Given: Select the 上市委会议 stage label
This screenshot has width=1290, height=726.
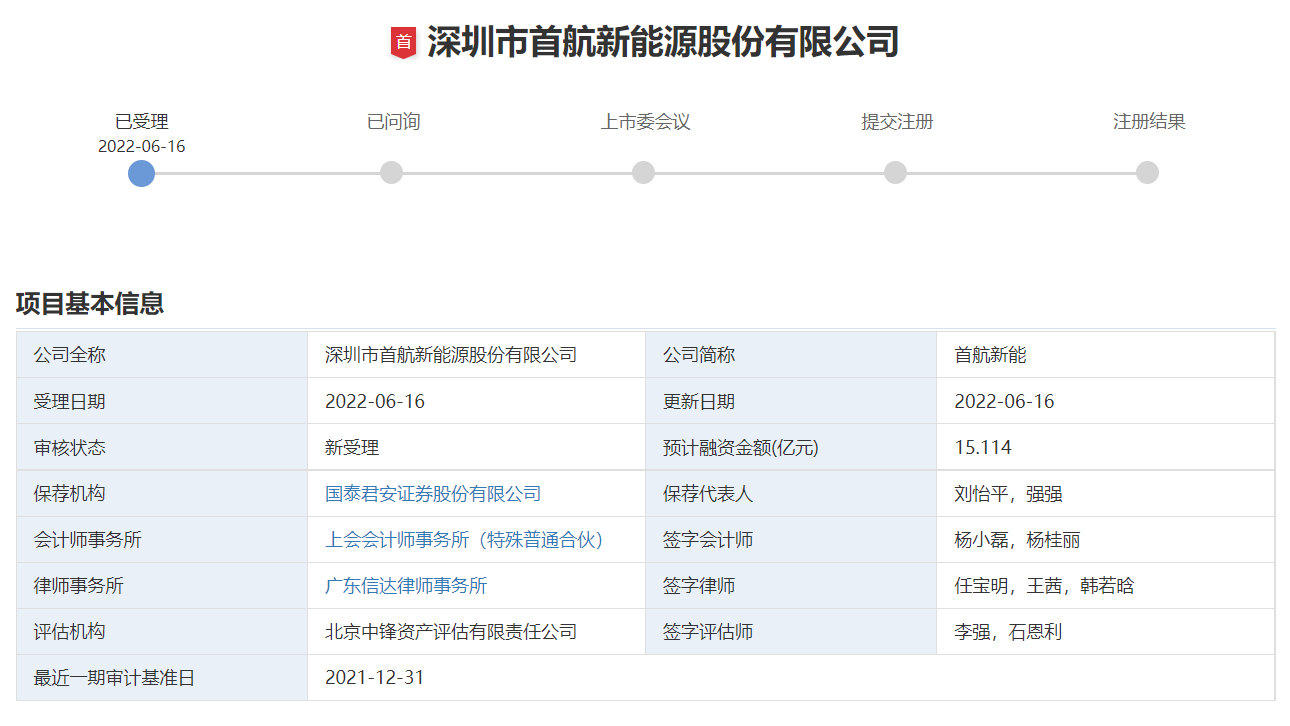Looking at the screenshot, I should click(643, 120).
